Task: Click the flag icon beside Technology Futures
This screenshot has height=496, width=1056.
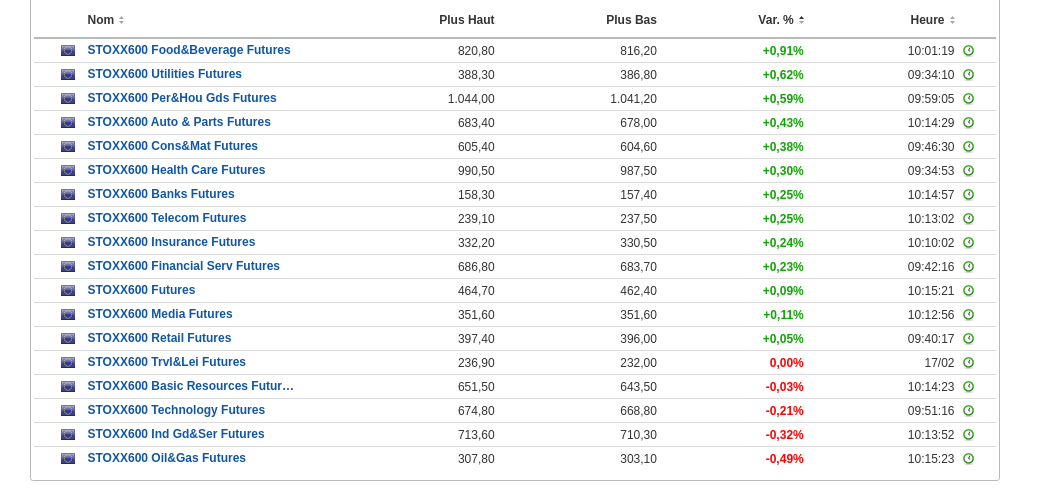Action: coord(68,411)
